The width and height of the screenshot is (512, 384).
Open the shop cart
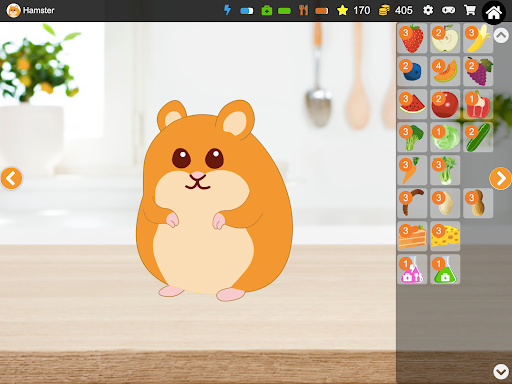pyautogui.click(x=470, y=10)
